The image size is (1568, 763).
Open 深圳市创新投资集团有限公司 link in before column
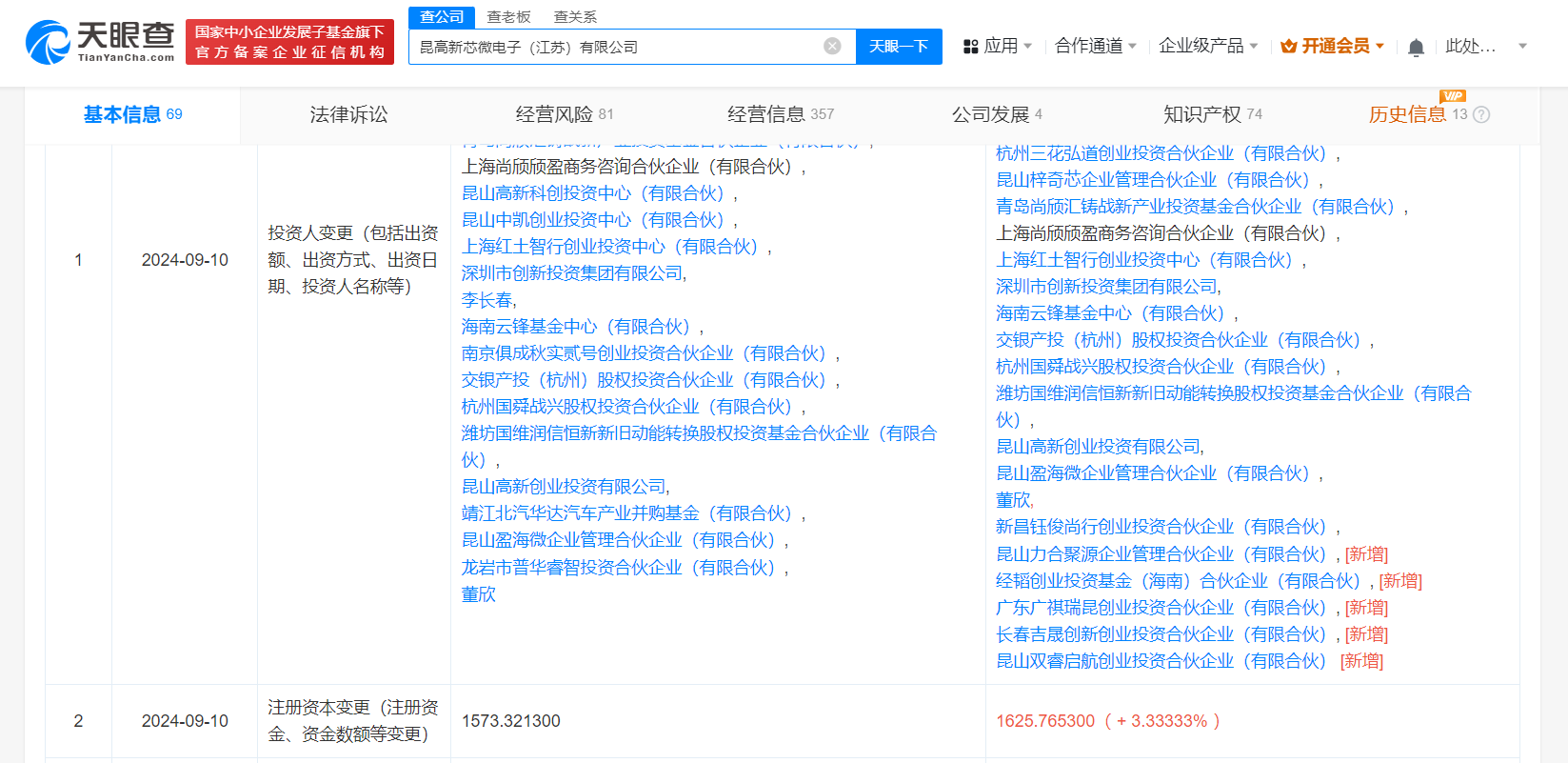click(x=572, y=273)
